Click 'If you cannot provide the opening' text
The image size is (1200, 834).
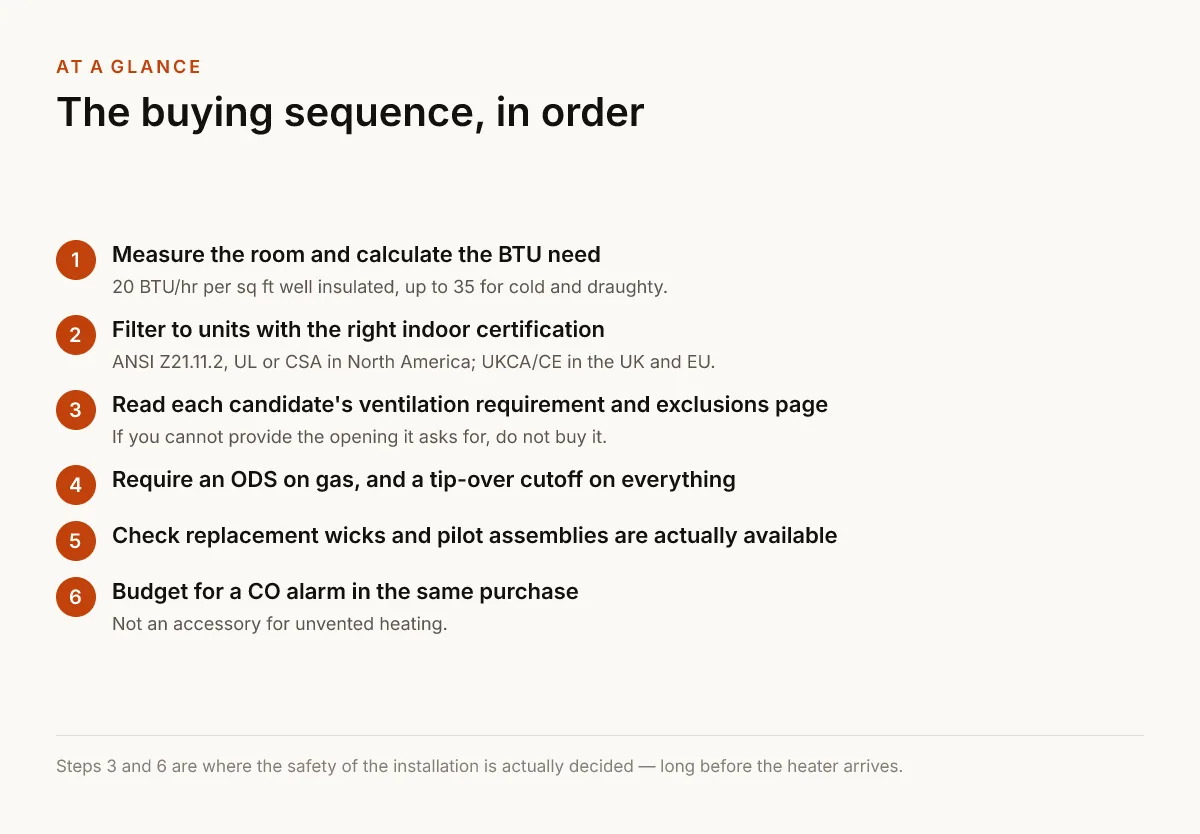click(359, 437)
